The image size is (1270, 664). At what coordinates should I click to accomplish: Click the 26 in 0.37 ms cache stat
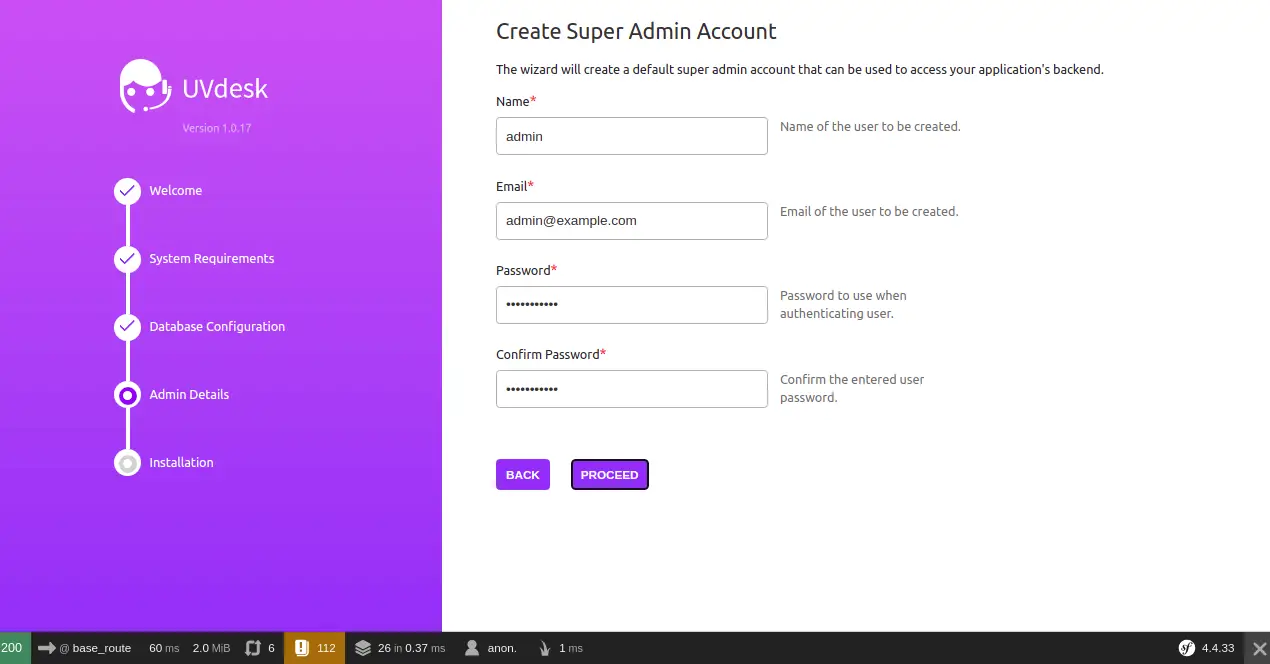[x=411, y=648]
